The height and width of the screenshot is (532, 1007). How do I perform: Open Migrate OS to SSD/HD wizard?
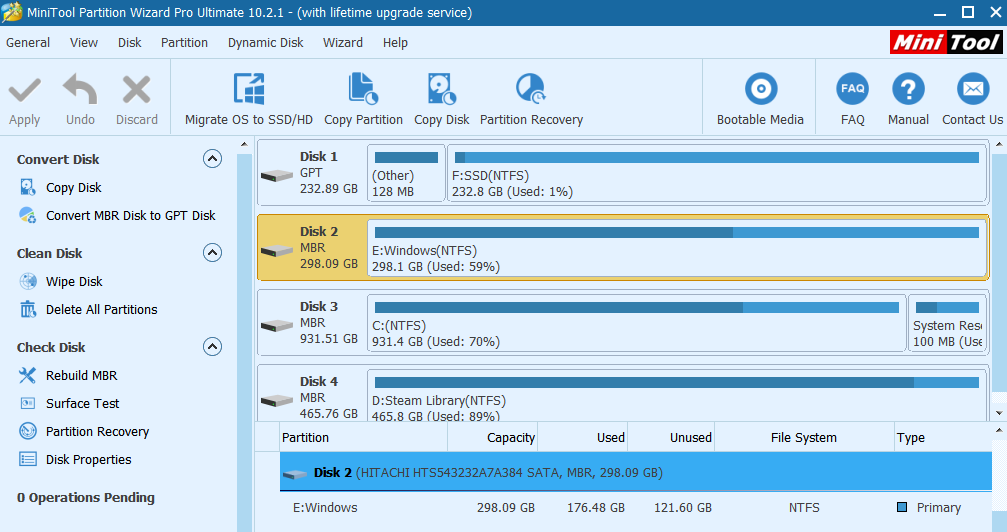click(249, 98)
